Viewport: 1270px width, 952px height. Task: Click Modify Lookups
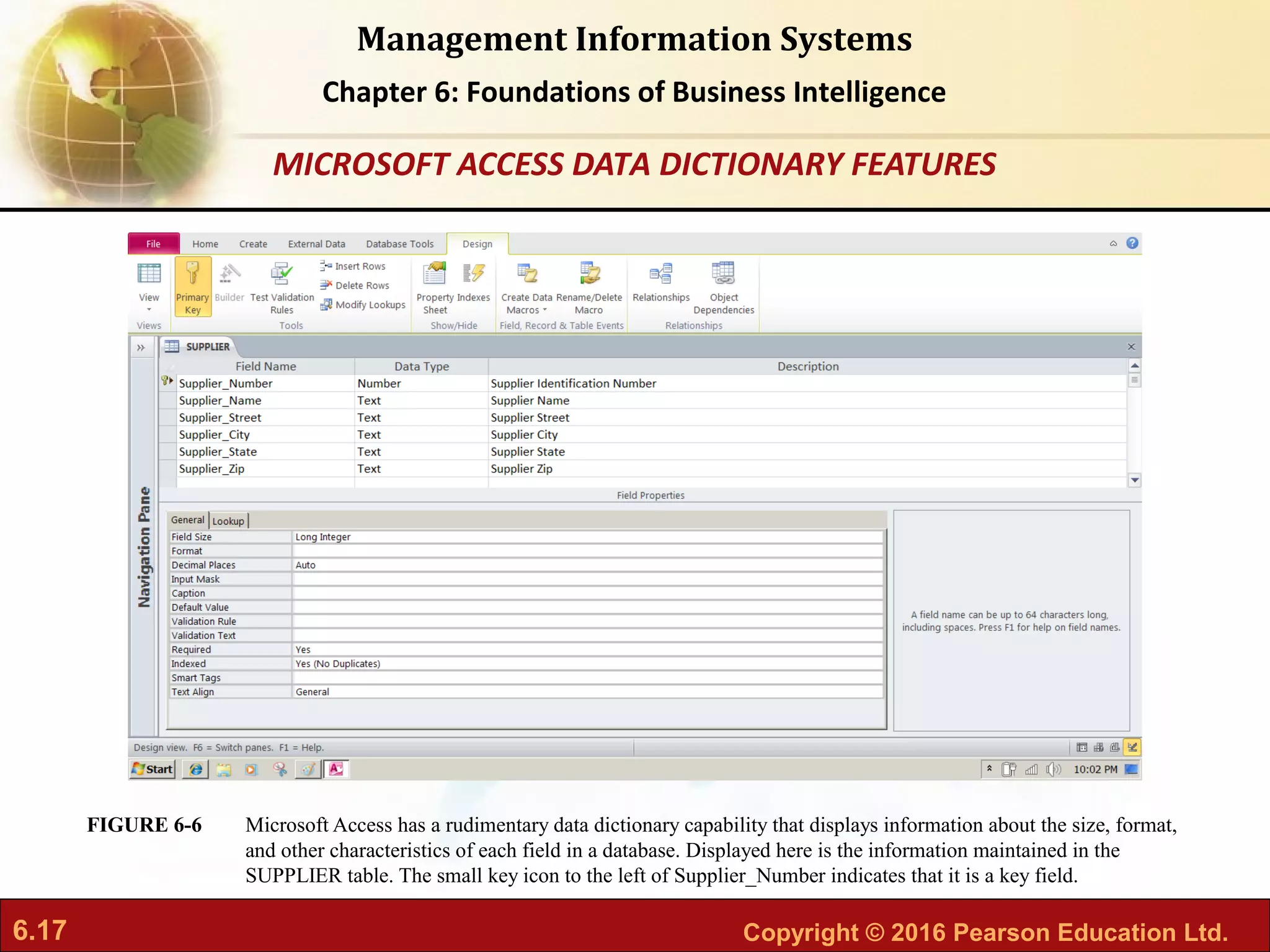click(x=363, y=305)
